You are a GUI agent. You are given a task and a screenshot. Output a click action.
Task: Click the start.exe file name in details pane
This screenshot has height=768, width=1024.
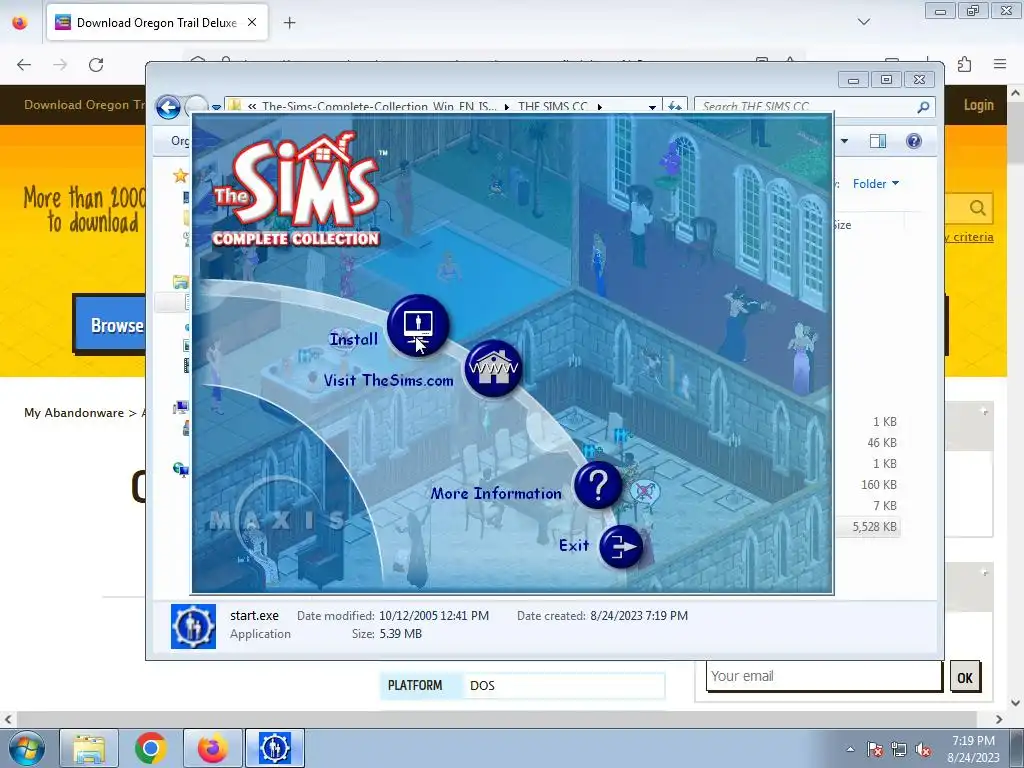254,615
